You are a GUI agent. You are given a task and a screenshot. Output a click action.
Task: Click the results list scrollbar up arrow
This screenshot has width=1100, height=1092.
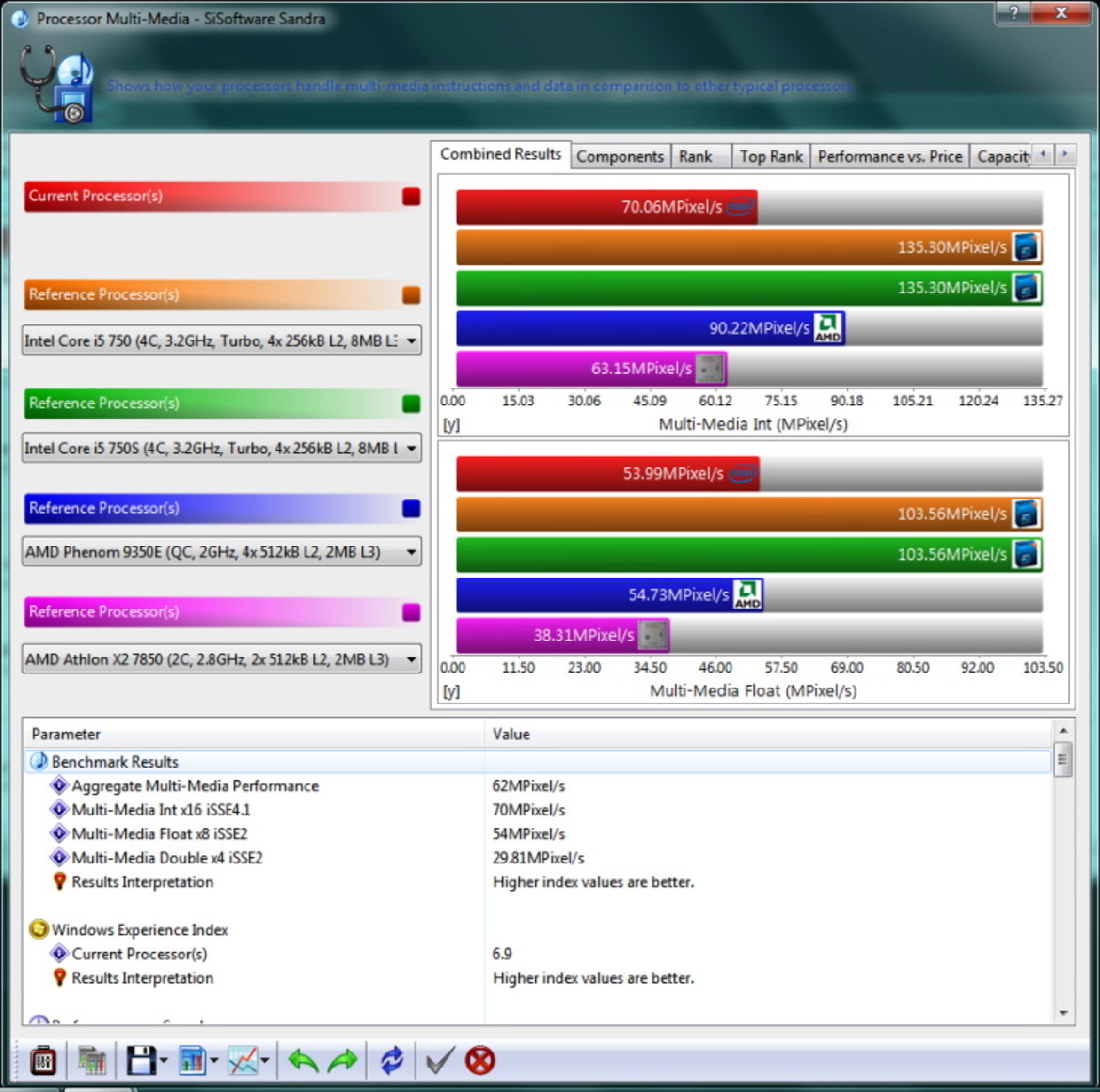pos(1063,731)
